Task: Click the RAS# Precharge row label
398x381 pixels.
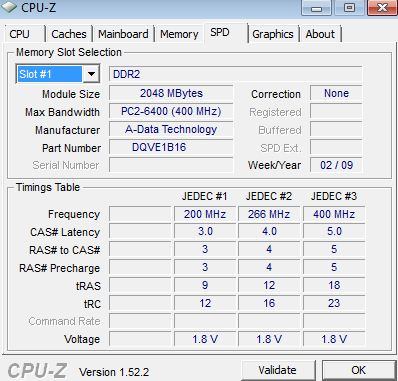Action: (59, 268)
